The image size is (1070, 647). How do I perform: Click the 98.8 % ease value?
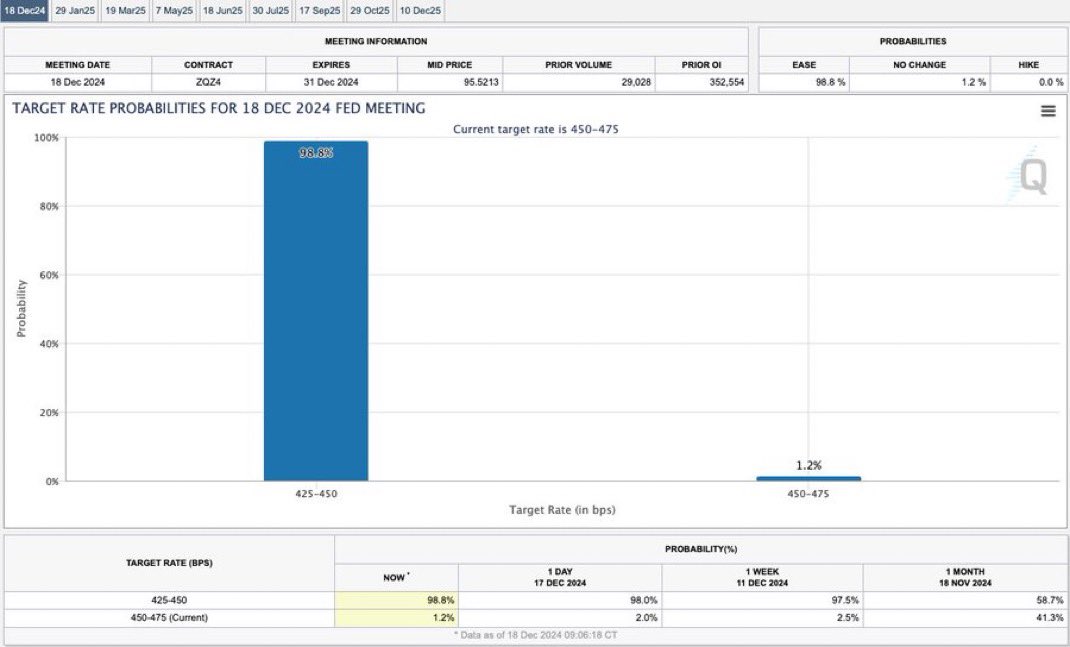click(x=830, y=82)
